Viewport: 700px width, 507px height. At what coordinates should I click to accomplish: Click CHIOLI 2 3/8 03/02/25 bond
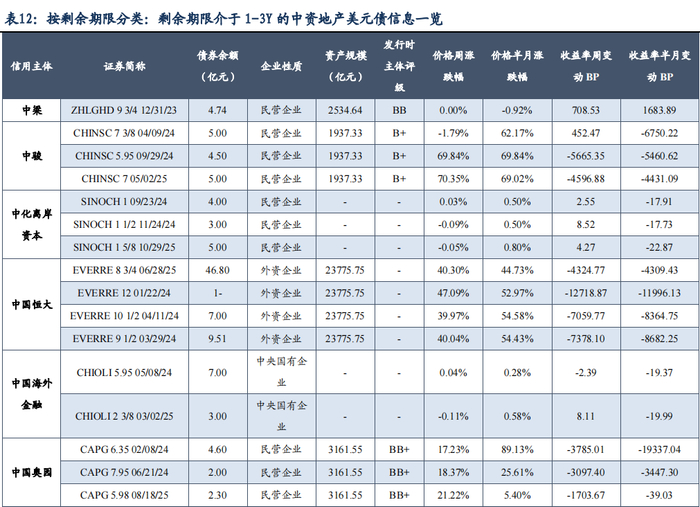pyautogui.click(x=124, y=416)
